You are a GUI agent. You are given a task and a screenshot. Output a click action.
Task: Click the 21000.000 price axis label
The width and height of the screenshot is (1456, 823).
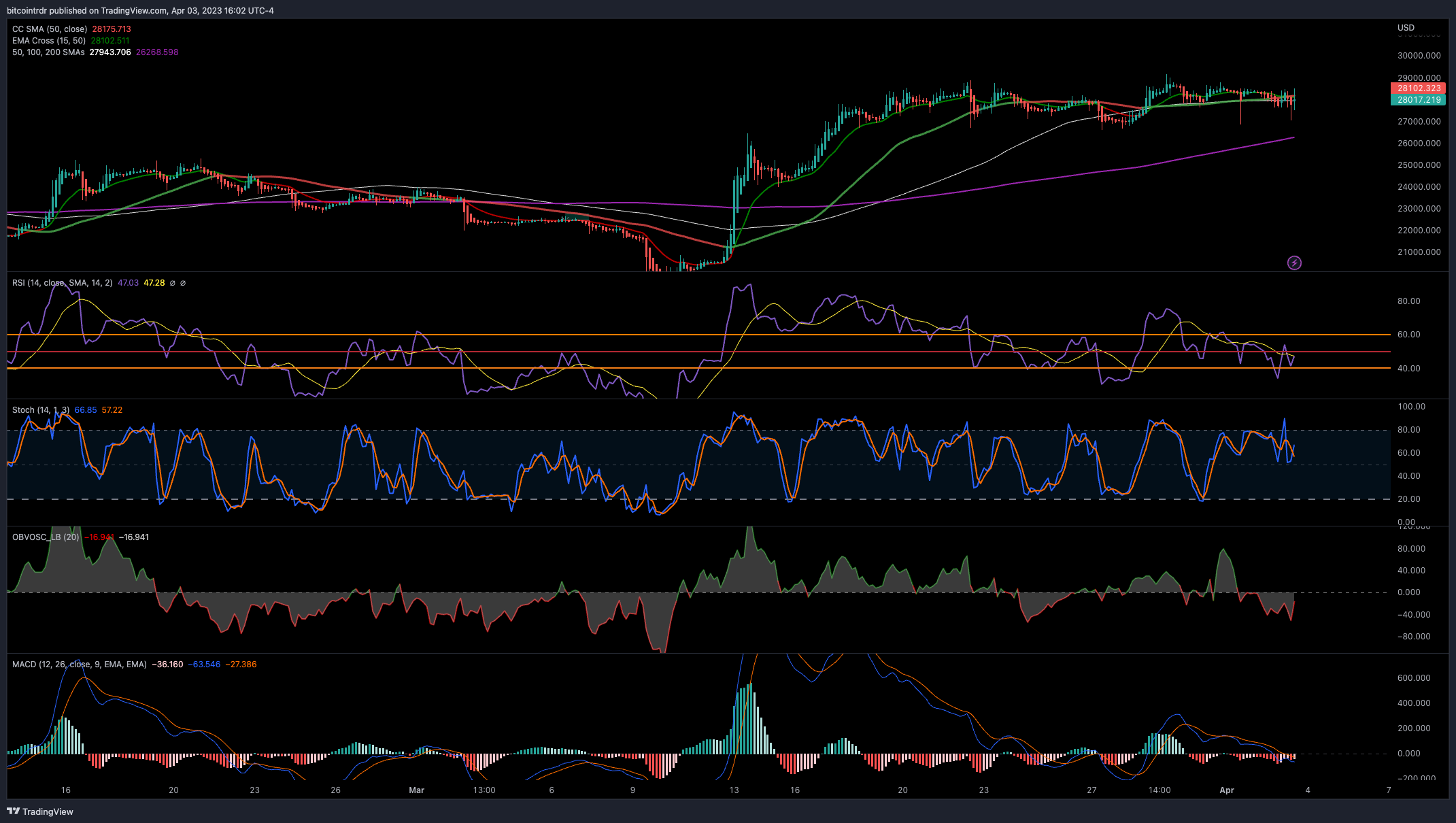click(1419, 252)
